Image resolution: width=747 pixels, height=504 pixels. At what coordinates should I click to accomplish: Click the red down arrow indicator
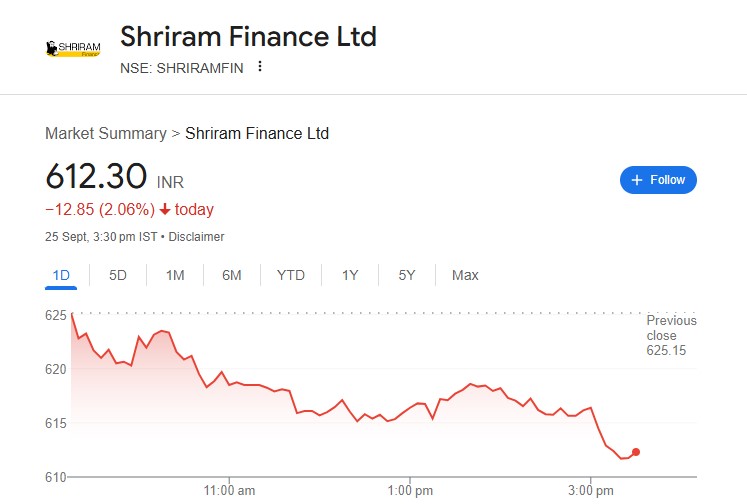(166, 210)
